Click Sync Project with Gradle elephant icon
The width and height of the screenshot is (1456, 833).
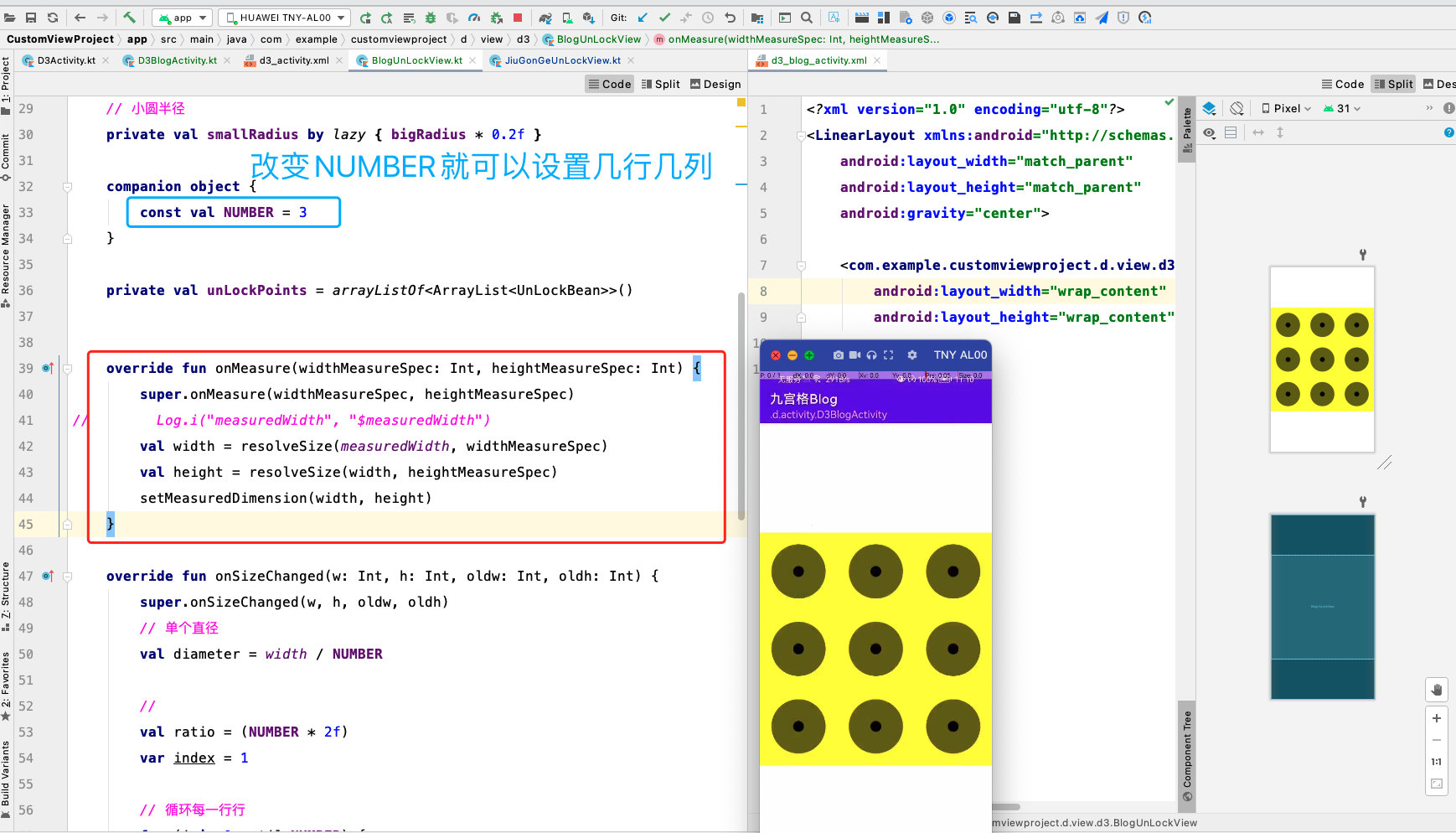coord(545,18)
